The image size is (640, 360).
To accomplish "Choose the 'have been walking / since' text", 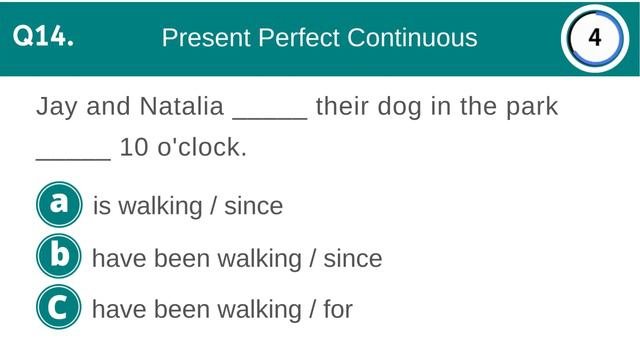I will point(237,258).
